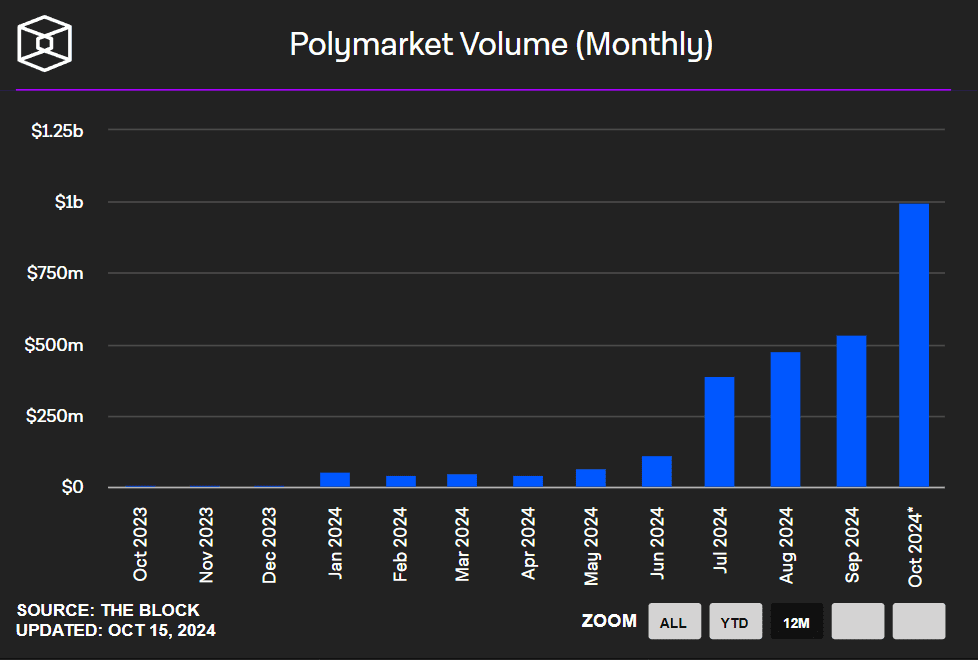Click the Nov 2023 axis label

click(206, 545)
